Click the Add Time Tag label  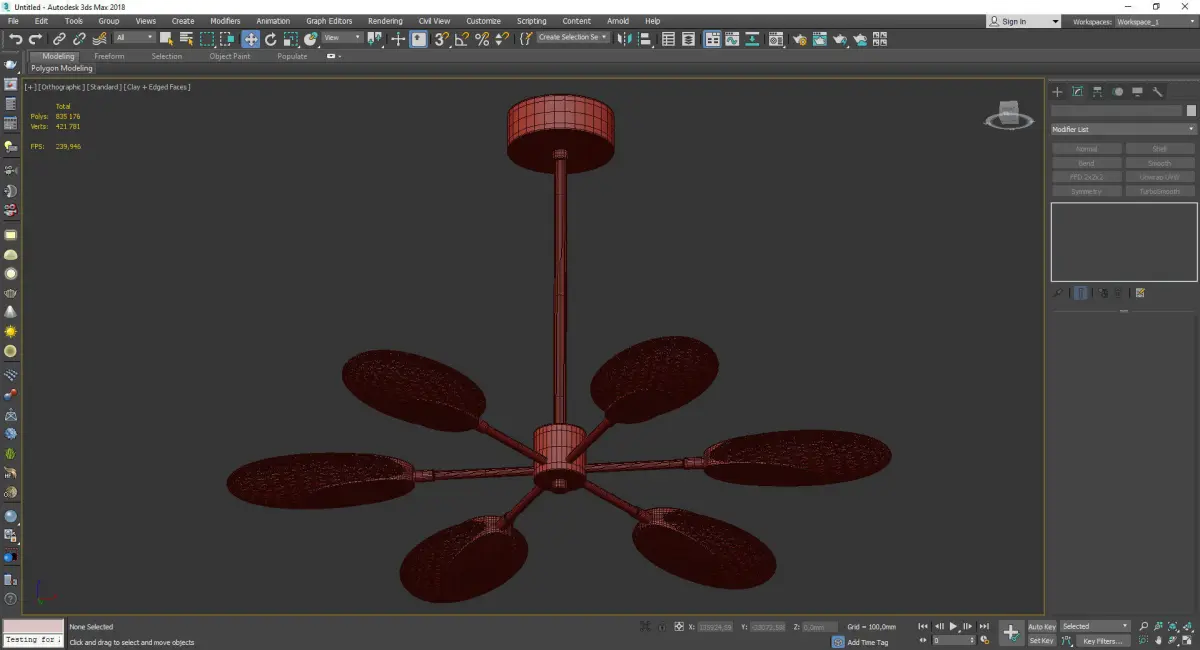point(868,642)
